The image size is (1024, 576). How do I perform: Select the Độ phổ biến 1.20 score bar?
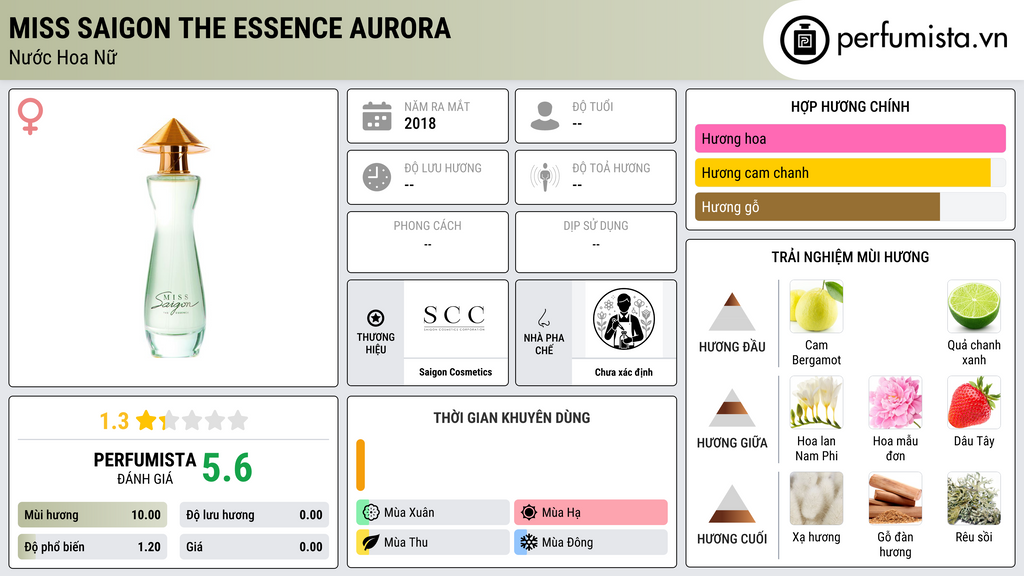pos(92,547)
